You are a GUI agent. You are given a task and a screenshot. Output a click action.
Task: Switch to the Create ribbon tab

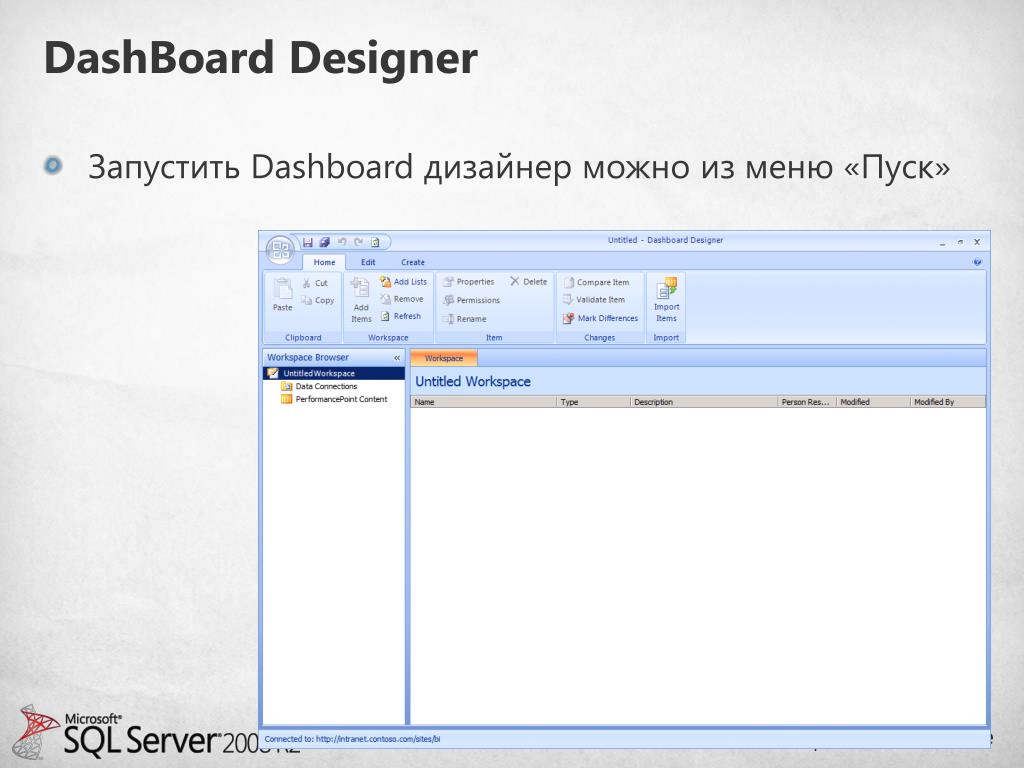(413, 263)
